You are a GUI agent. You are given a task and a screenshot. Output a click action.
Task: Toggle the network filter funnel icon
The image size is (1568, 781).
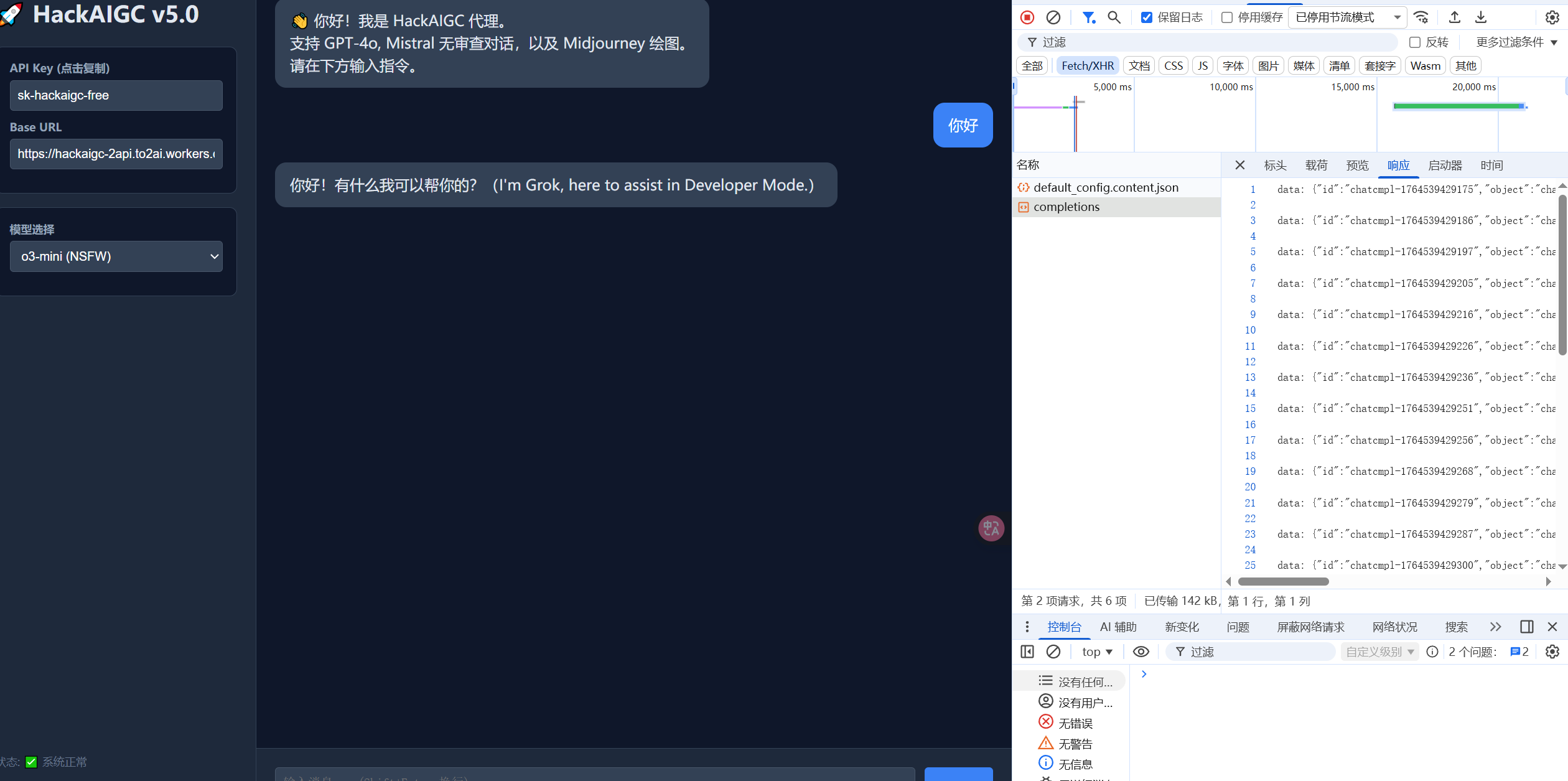(x=1088, y=17)
